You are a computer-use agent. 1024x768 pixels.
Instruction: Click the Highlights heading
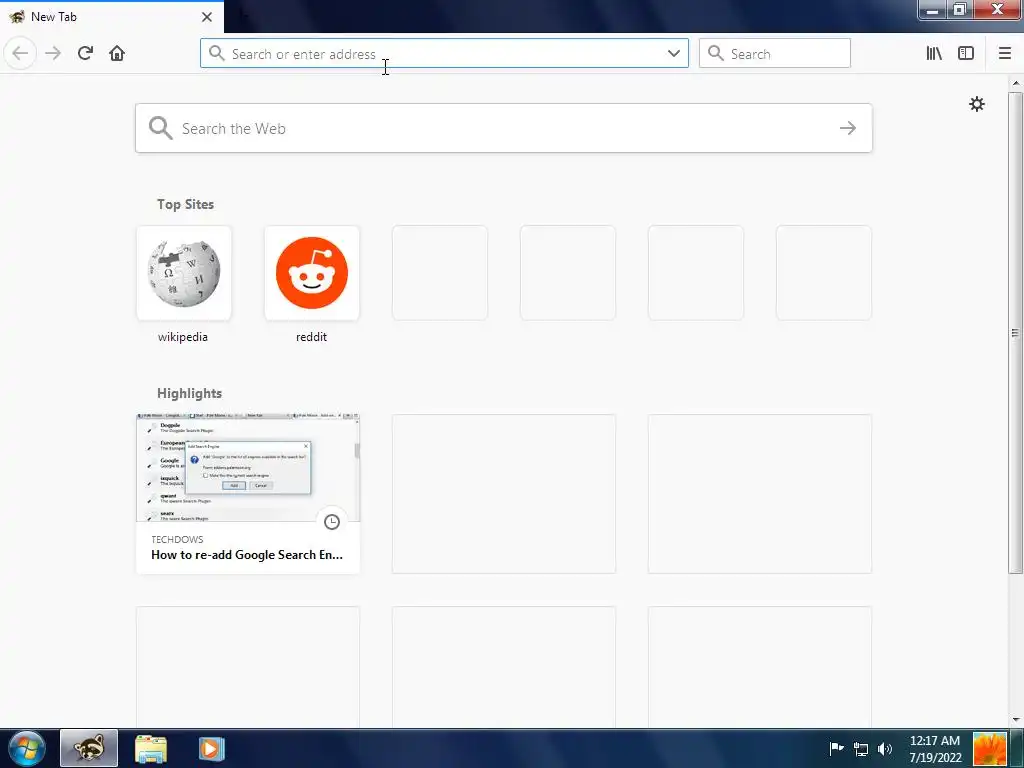pos(189,393)
